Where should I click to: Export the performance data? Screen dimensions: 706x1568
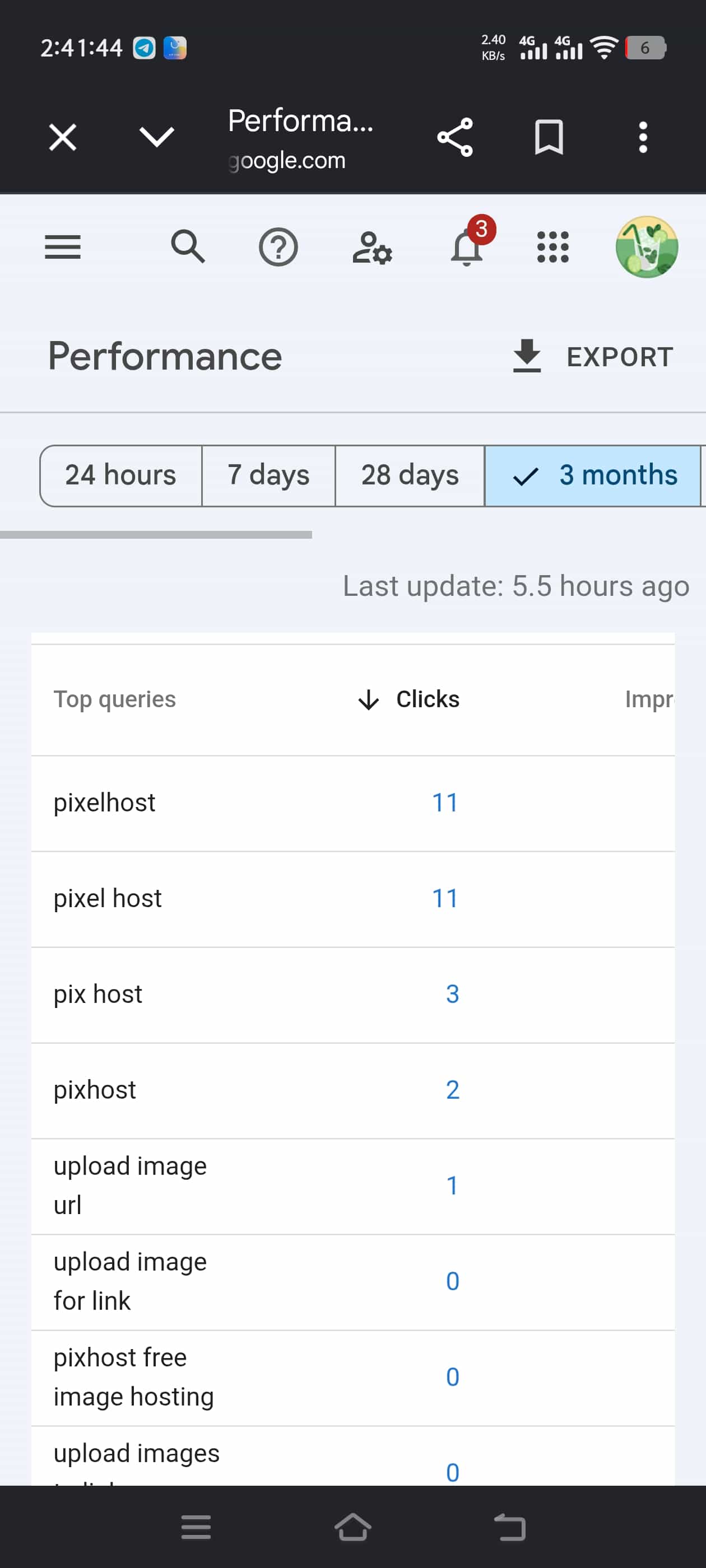point(593,357)
